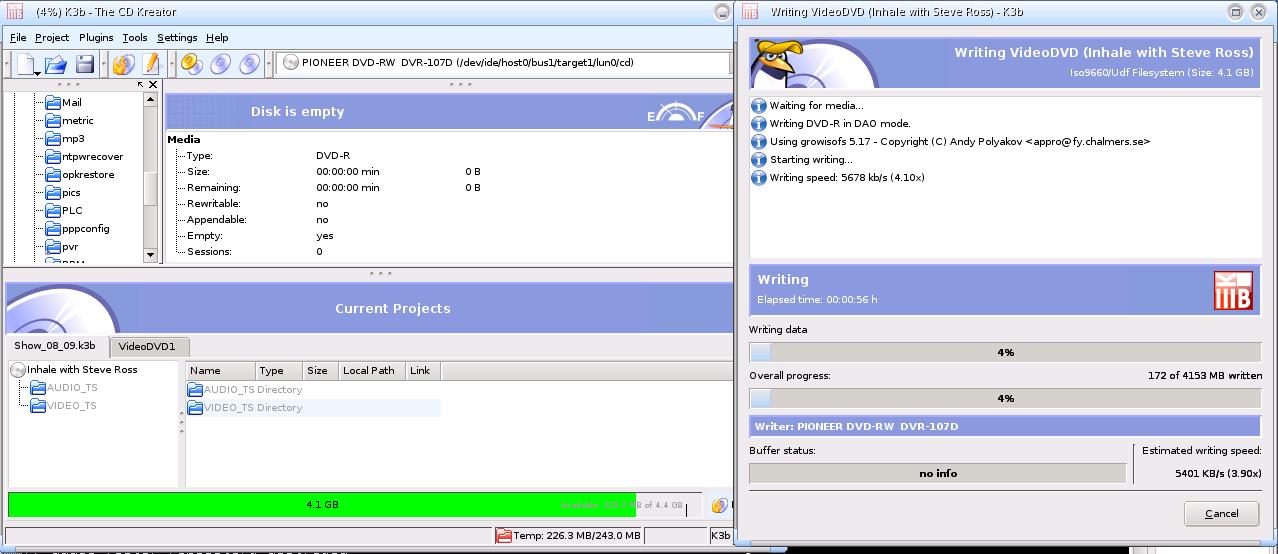Click the folder tree scrollbar thumb
1278x554 pixels.
coord(151,187)
